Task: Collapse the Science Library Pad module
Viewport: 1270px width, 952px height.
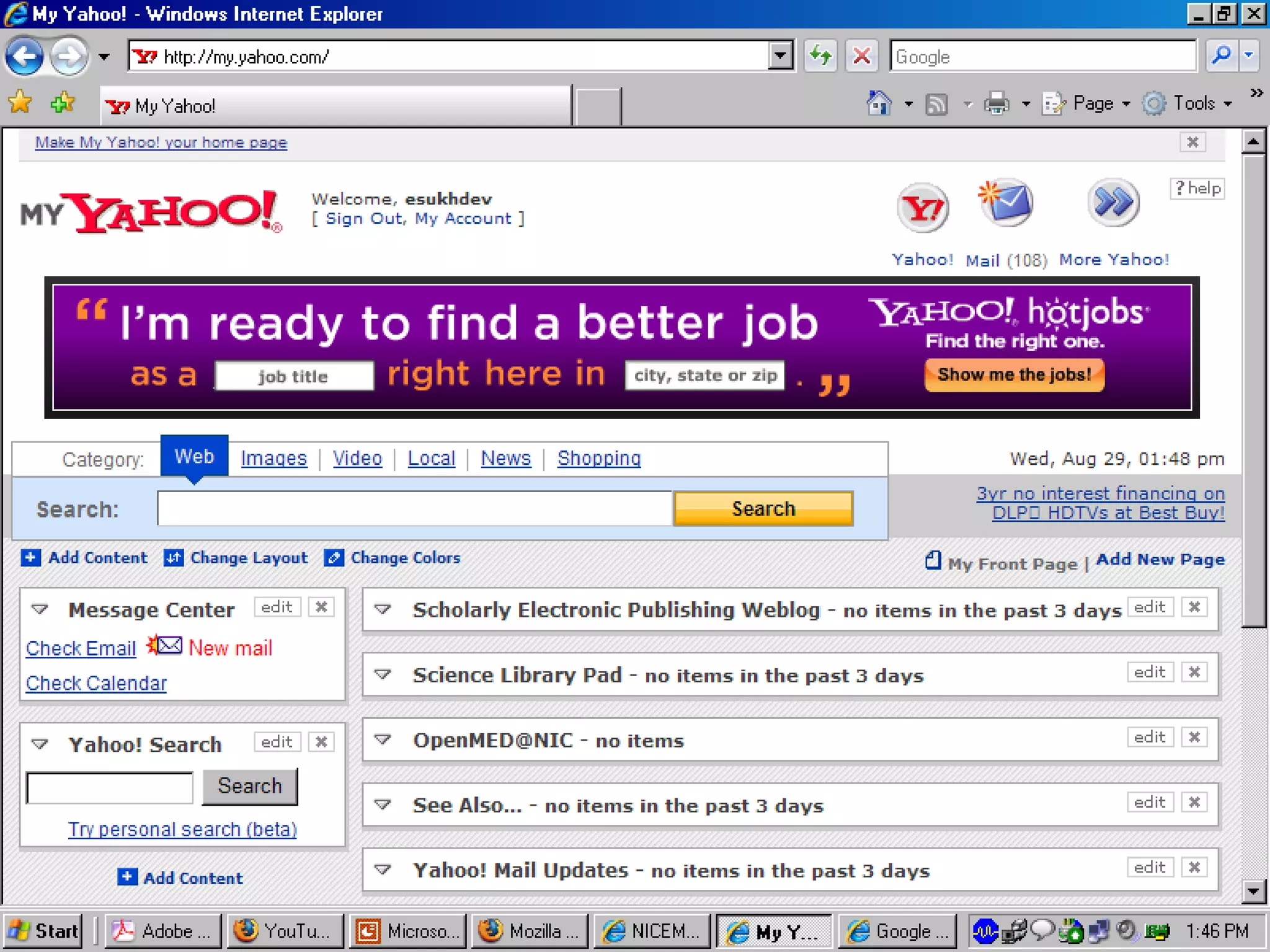Action: point(383,674)
